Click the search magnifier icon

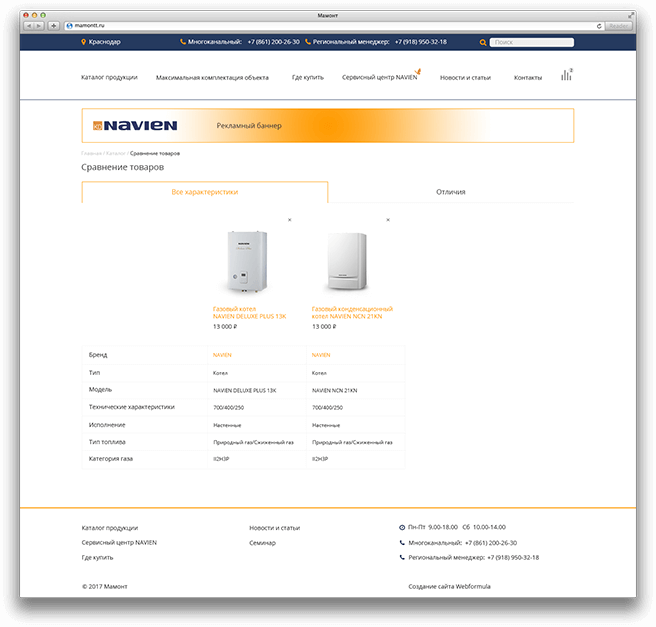point(483,42)
